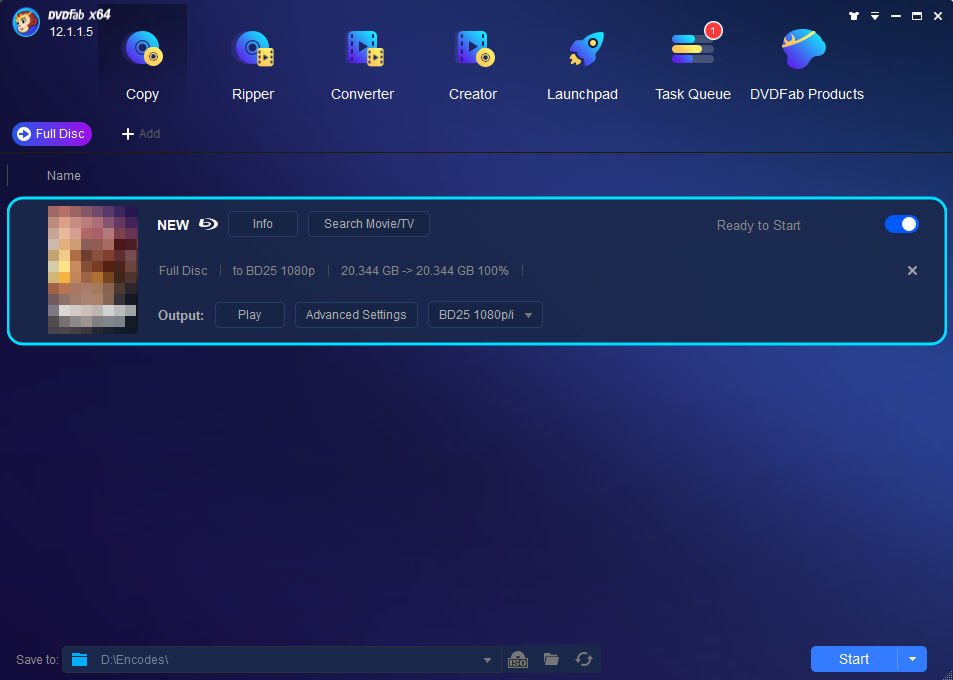Click the Save to path field

click(281, 659)
